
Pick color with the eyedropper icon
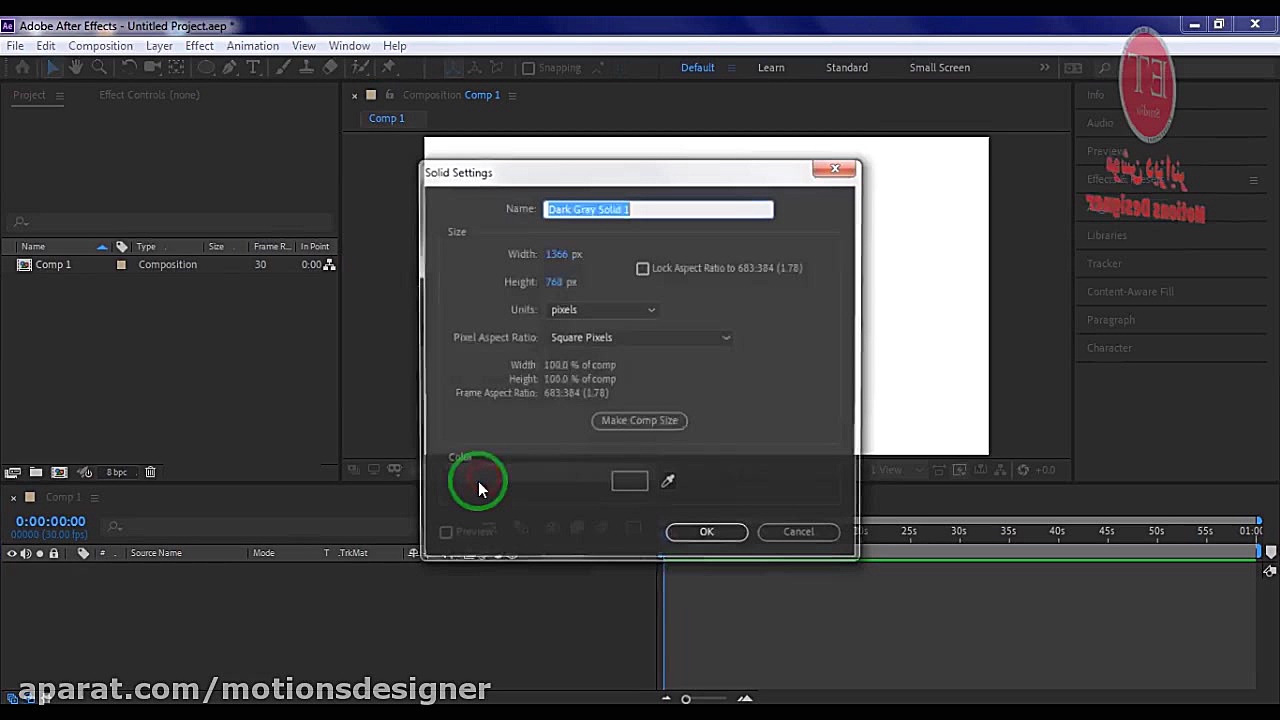(668, 481)
